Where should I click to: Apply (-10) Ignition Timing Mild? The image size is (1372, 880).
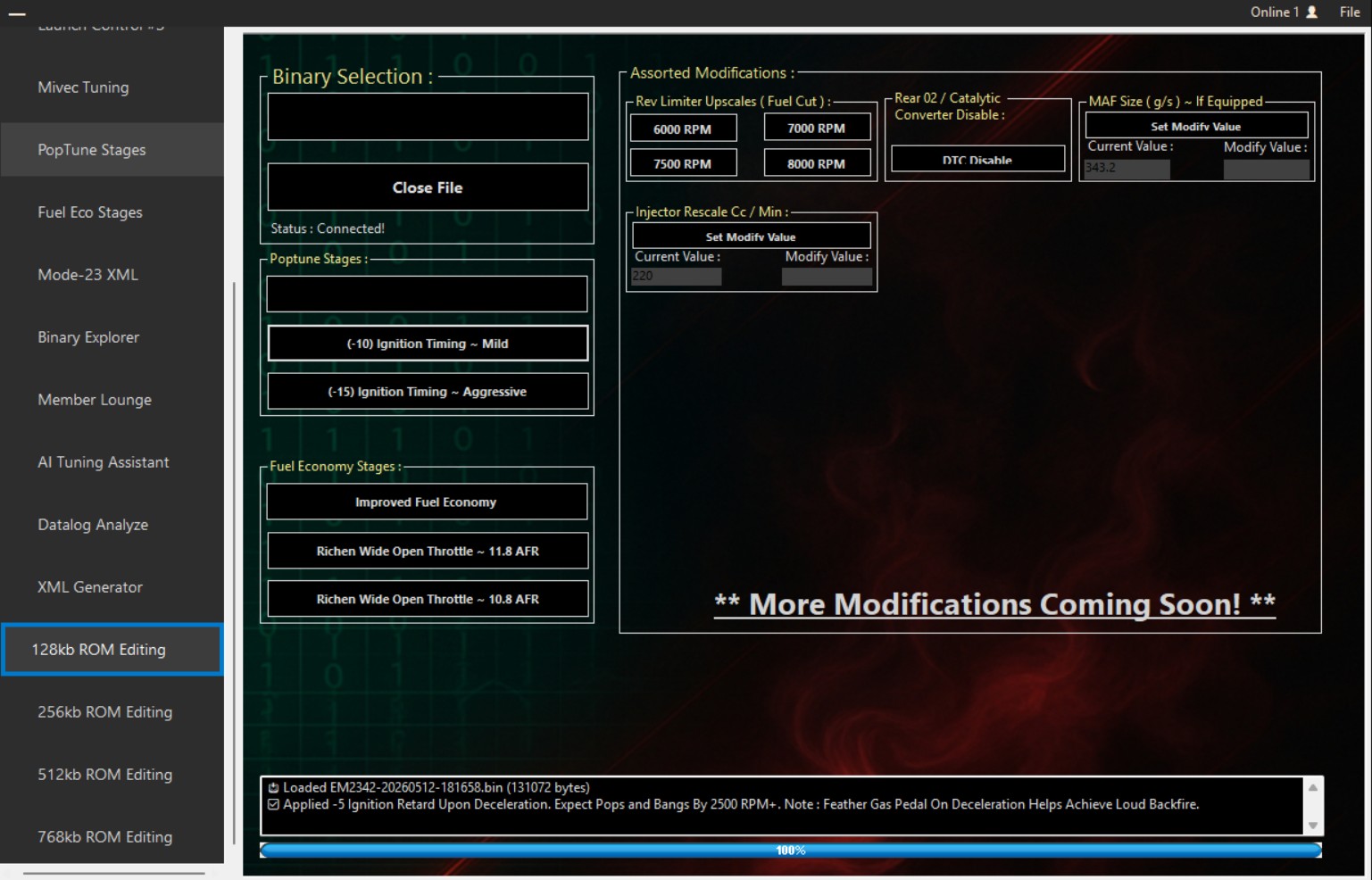coord(428,344)
